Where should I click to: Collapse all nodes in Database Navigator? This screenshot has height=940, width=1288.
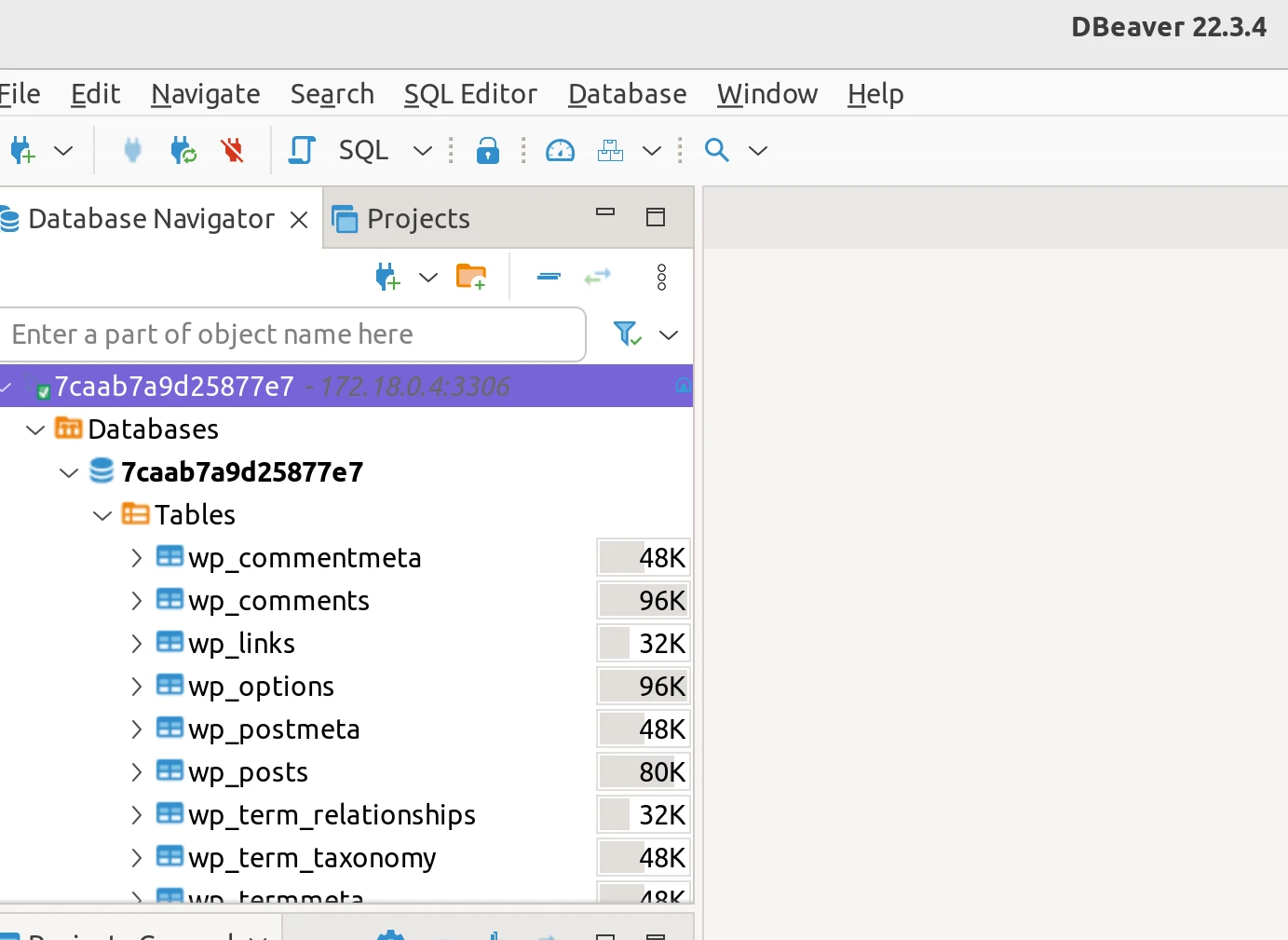pos(548,277)
